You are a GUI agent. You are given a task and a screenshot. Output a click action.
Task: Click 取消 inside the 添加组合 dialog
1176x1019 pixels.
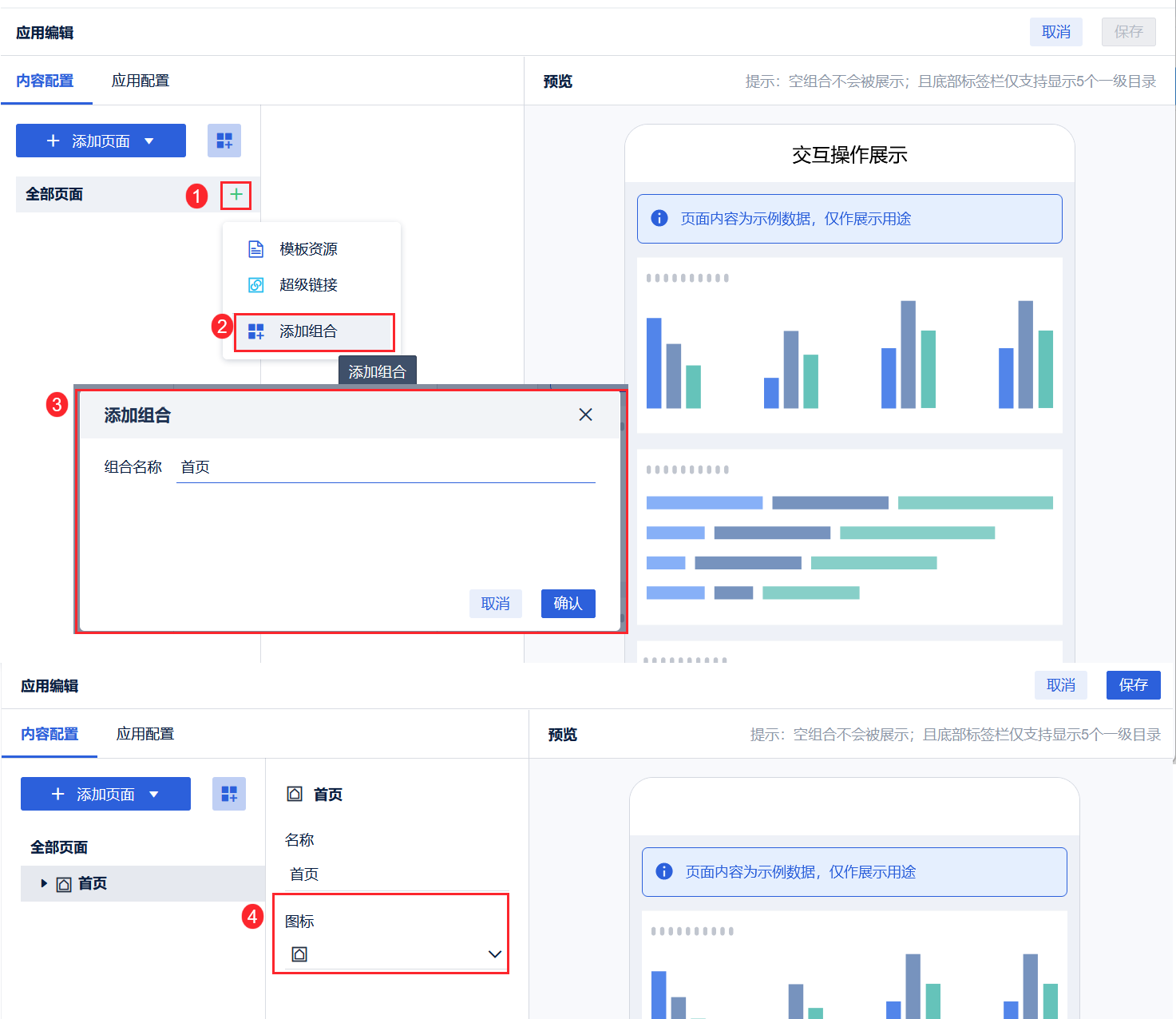[496, 604]
